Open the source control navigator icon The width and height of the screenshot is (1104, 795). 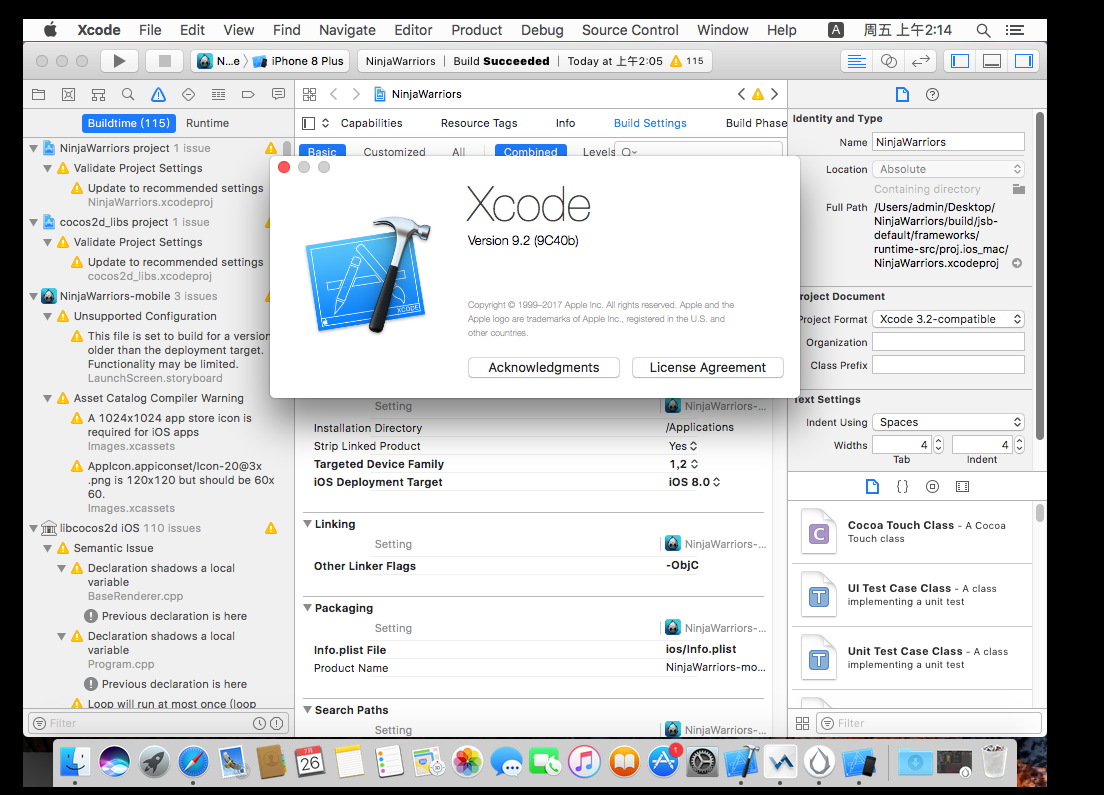(68, 94)
